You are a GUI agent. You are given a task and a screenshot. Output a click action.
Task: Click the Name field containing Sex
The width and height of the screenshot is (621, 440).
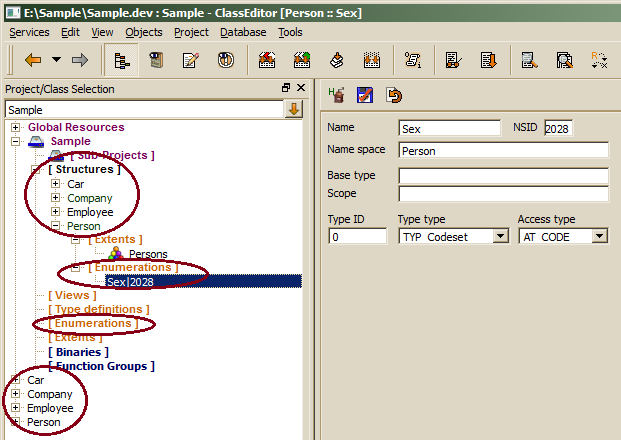pos(448,128)
